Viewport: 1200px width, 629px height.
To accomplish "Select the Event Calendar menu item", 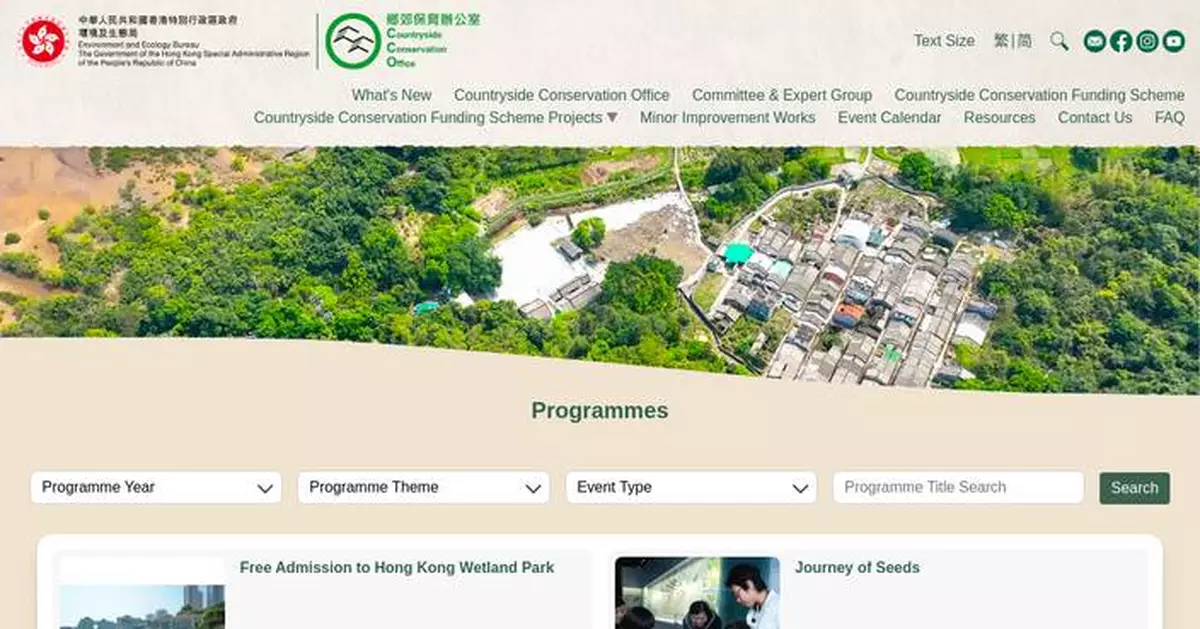I will point(889,117).
